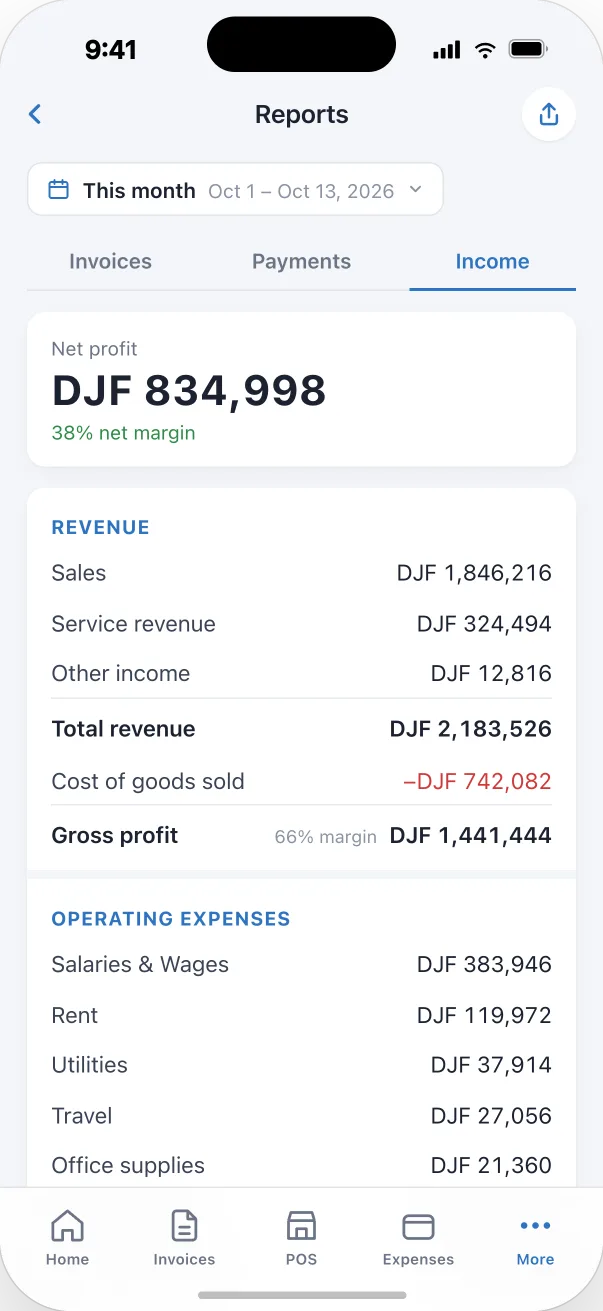Go back using the left chevron
Viewport: 603px width, 1311px height.
pos(35,114)
